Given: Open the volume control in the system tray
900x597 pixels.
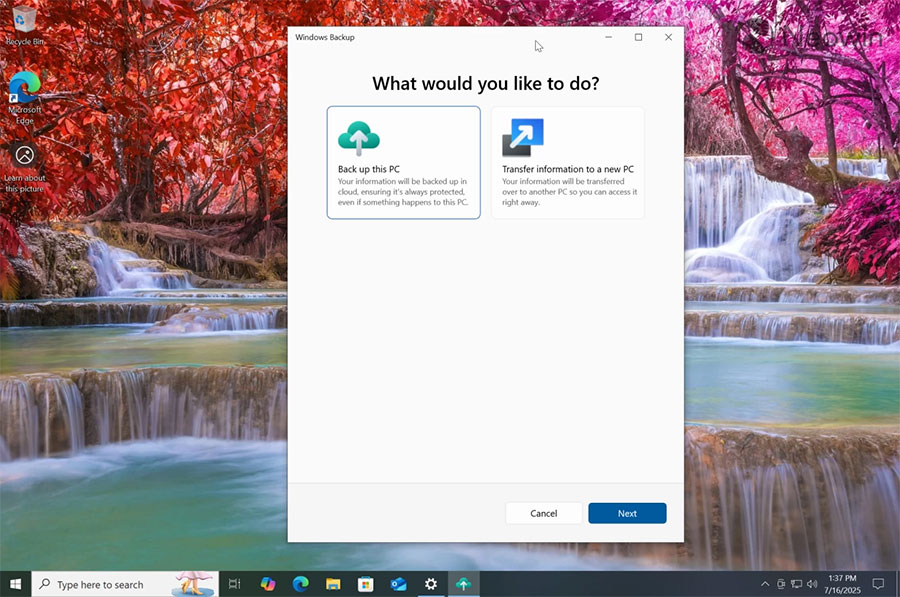Looking at the screenshot, I should coord(812,583).
